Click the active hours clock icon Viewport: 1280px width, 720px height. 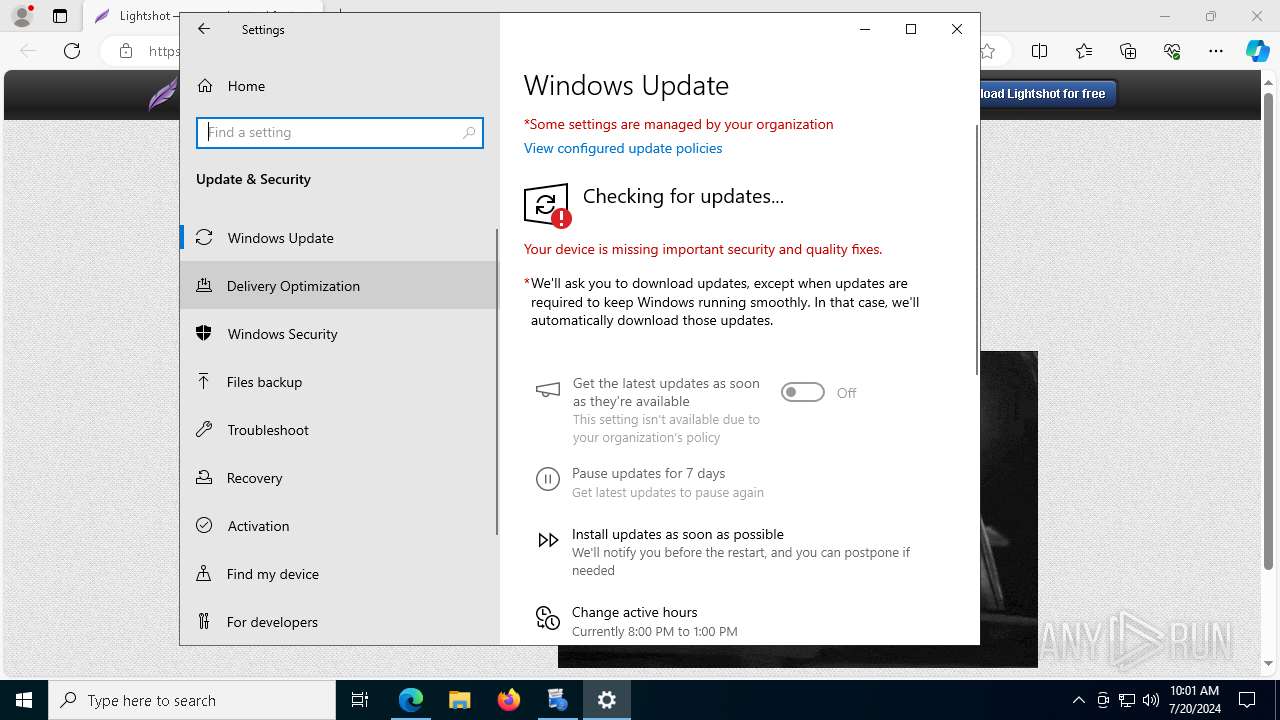point(548,618)
